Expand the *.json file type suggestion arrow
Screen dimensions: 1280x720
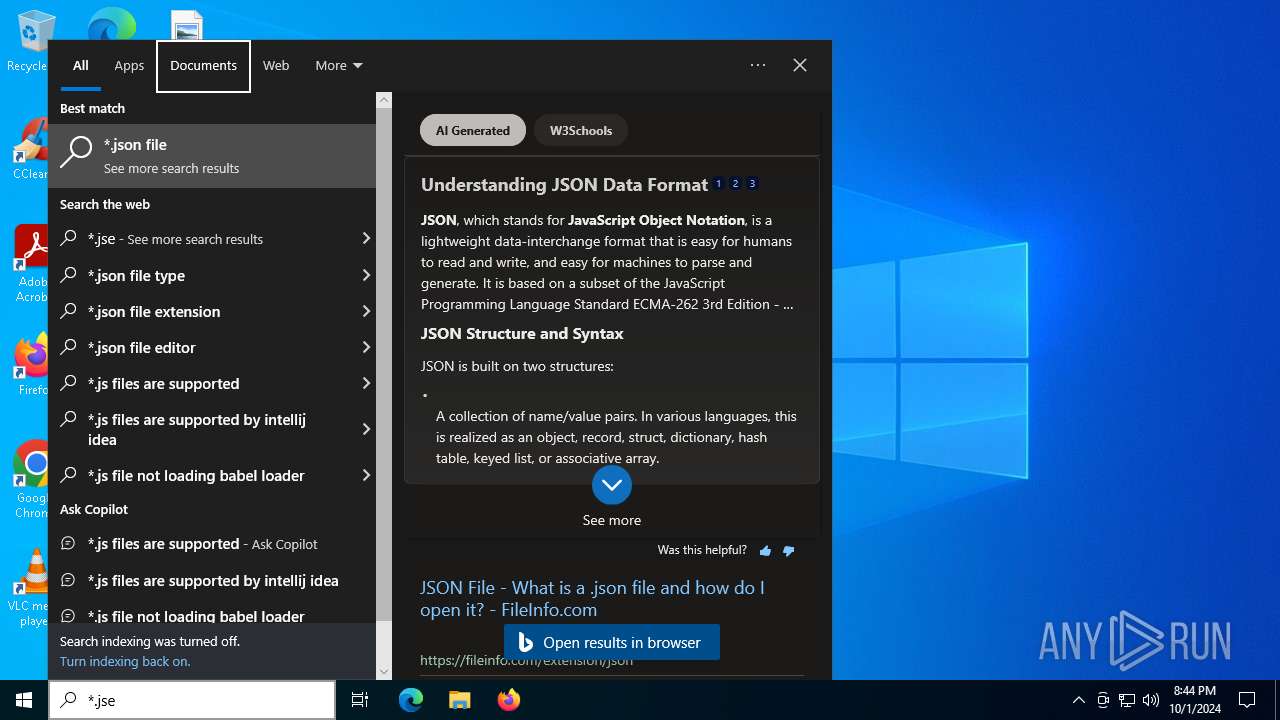tap(366, 275)
